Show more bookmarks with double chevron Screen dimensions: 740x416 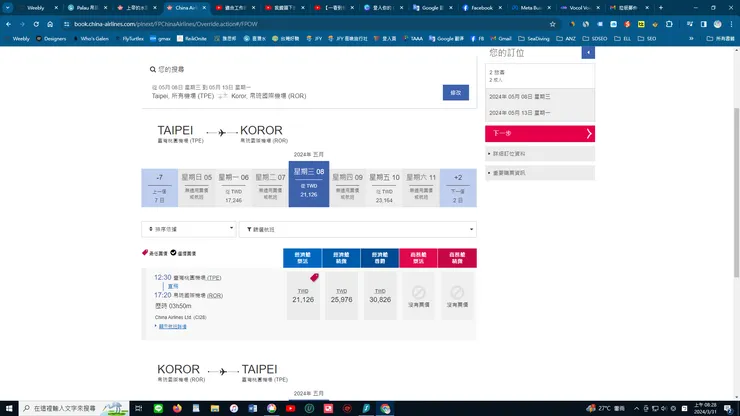point(691,39)
